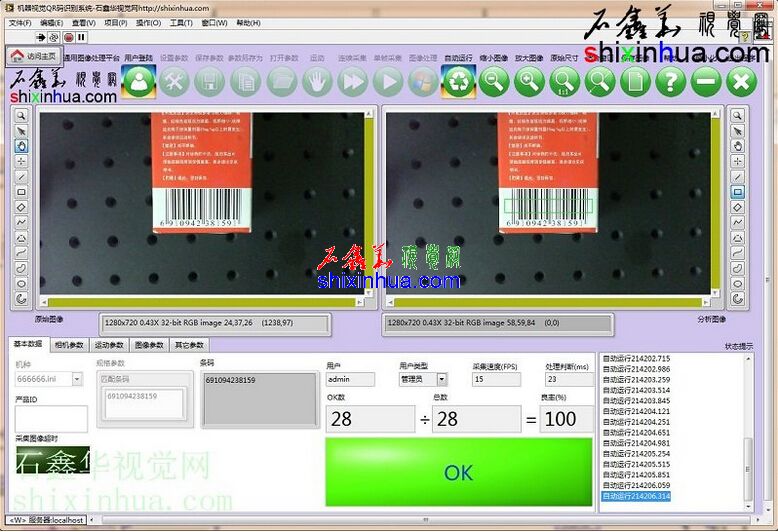Click the Image Processing icon (图像处理)
Viewport: 778px width, 532px height.
(x=423, y=81)
